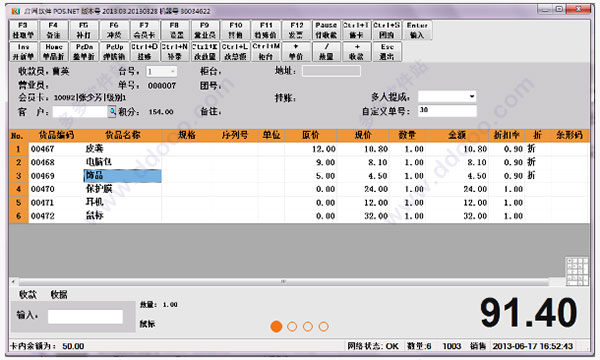Select the first filled orange page dot

[276, 326]
